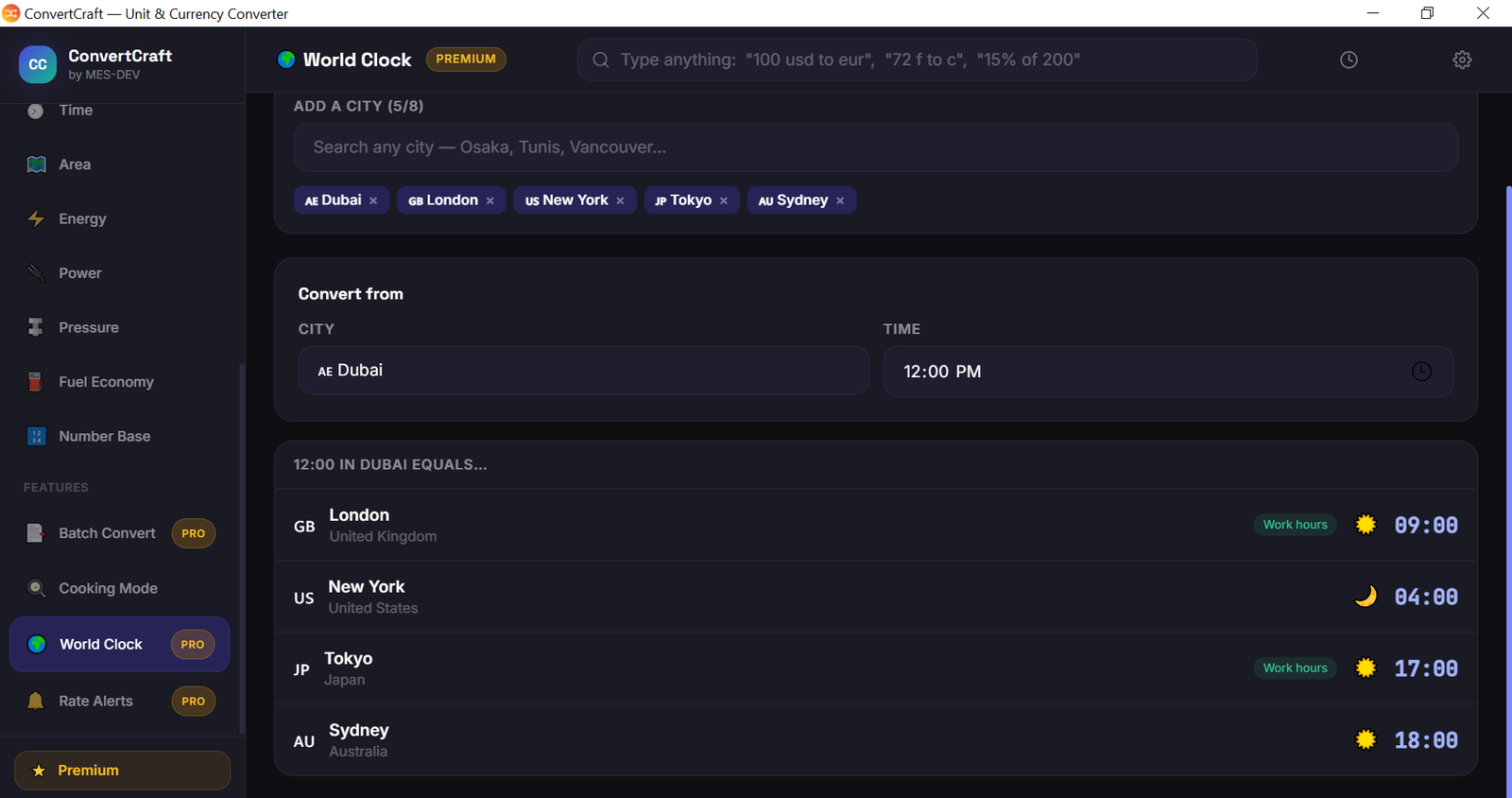Remove Sydney city chip
Screen dimensions: 1512x798
click(840, 200)
